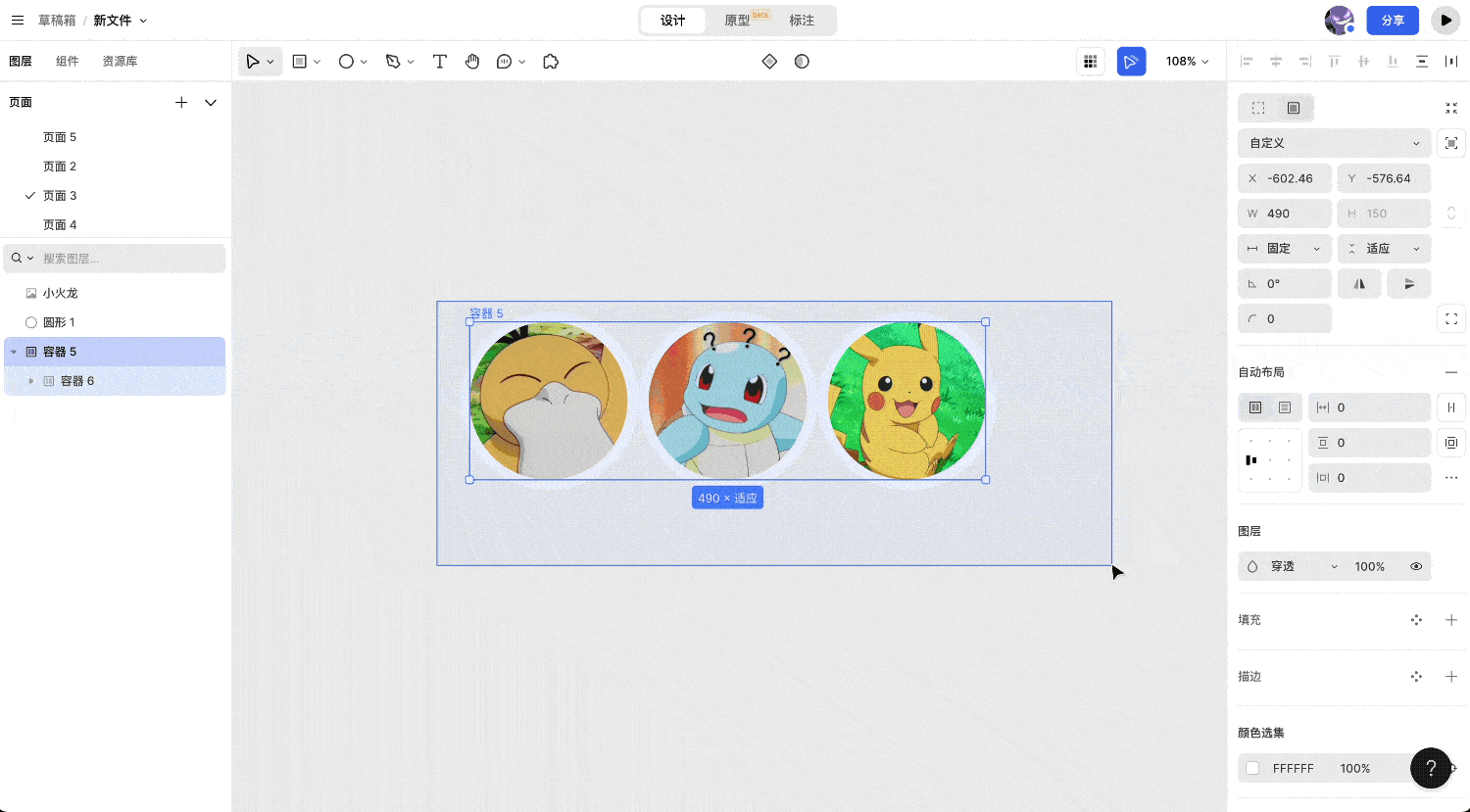Viewport: 1470px width, 812px height.
Task: Switch to horizontal auto layout direction
Action: 1255,407
